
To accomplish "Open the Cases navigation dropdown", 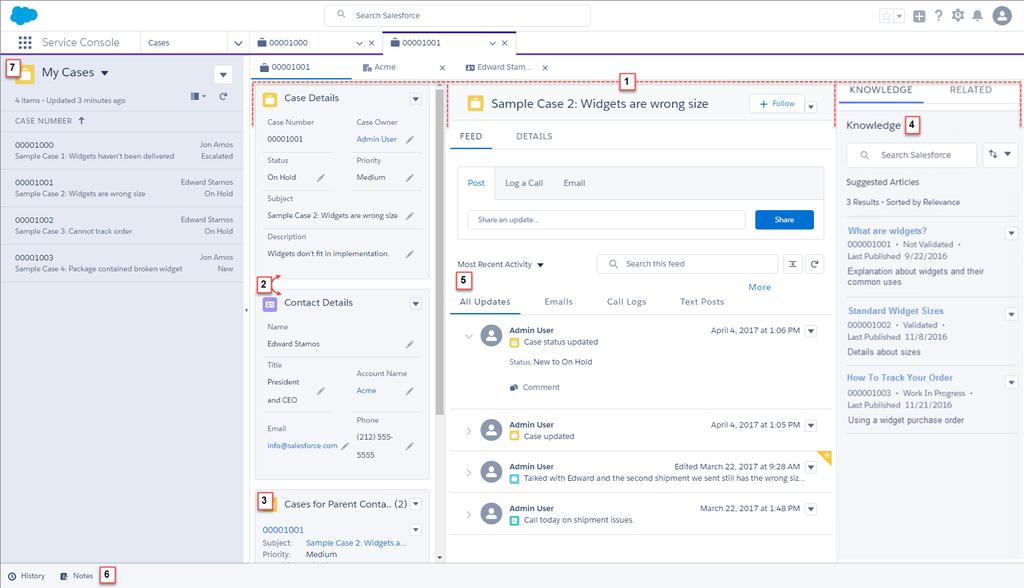I will pyautogui.click(x=238, y=43).
